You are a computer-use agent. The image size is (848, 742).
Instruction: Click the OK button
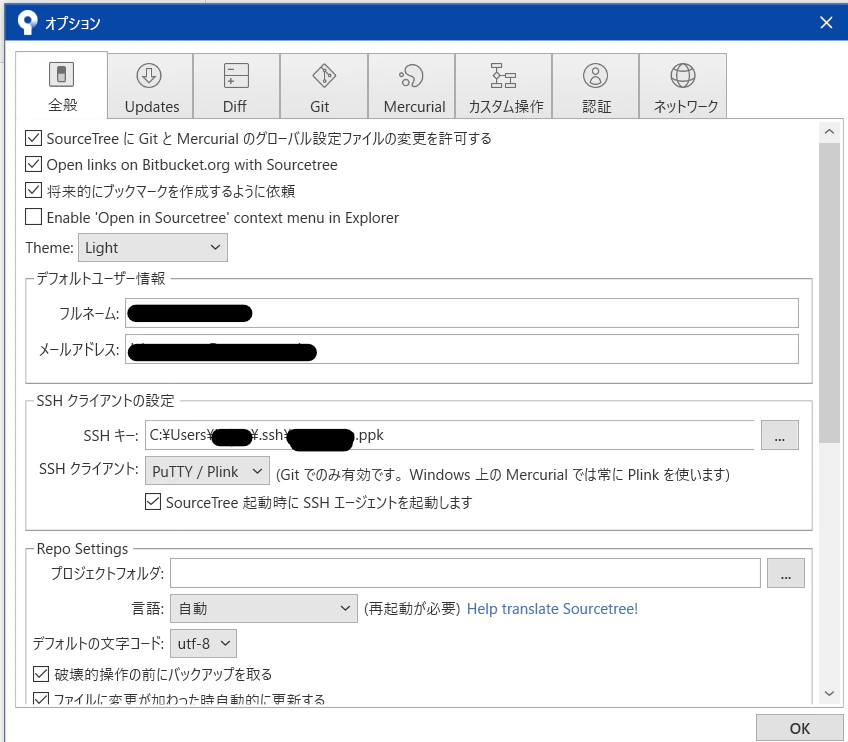pyautogui.click(x=799, y=728)
